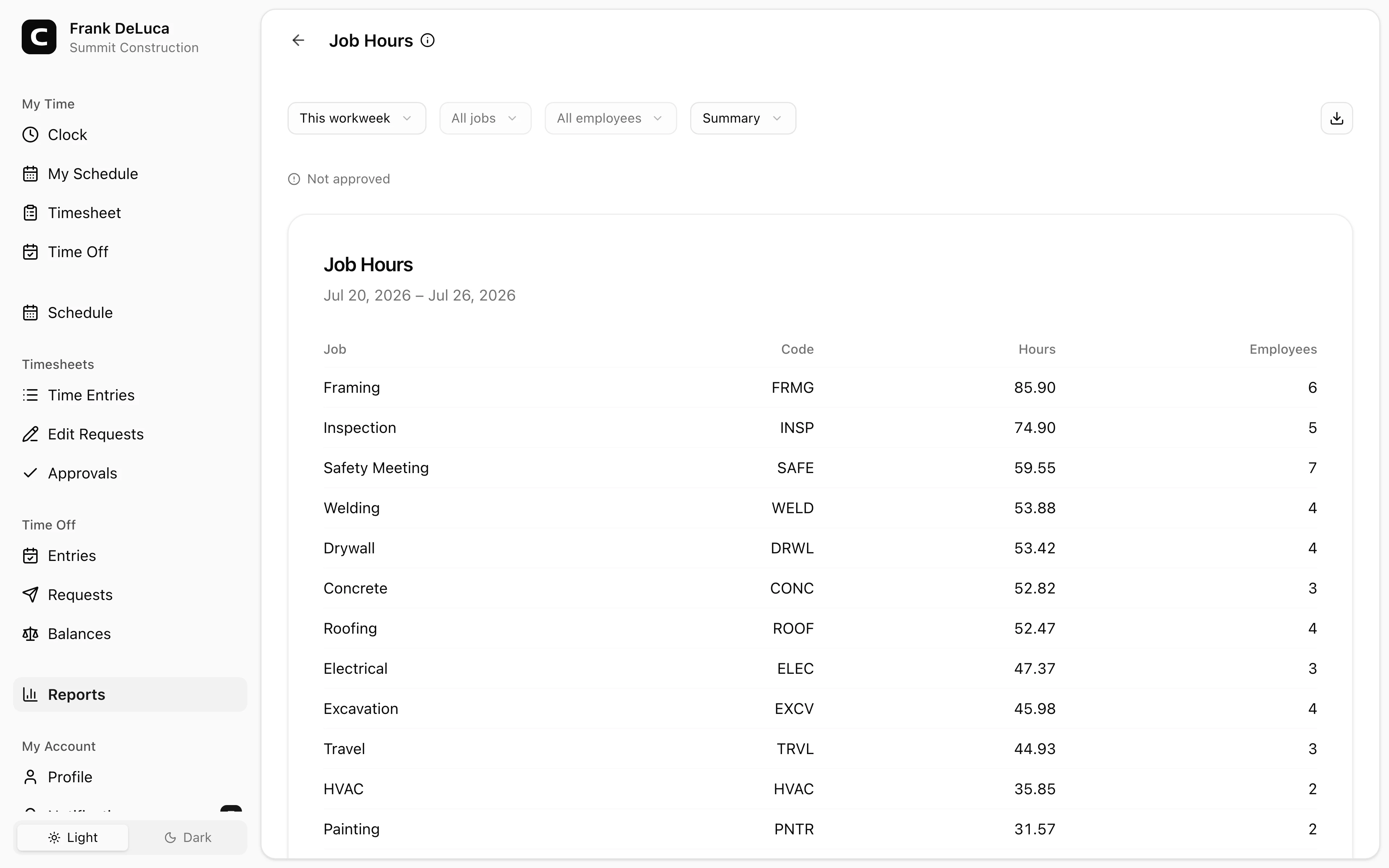Open Balances under Time Off

[130, 634]
